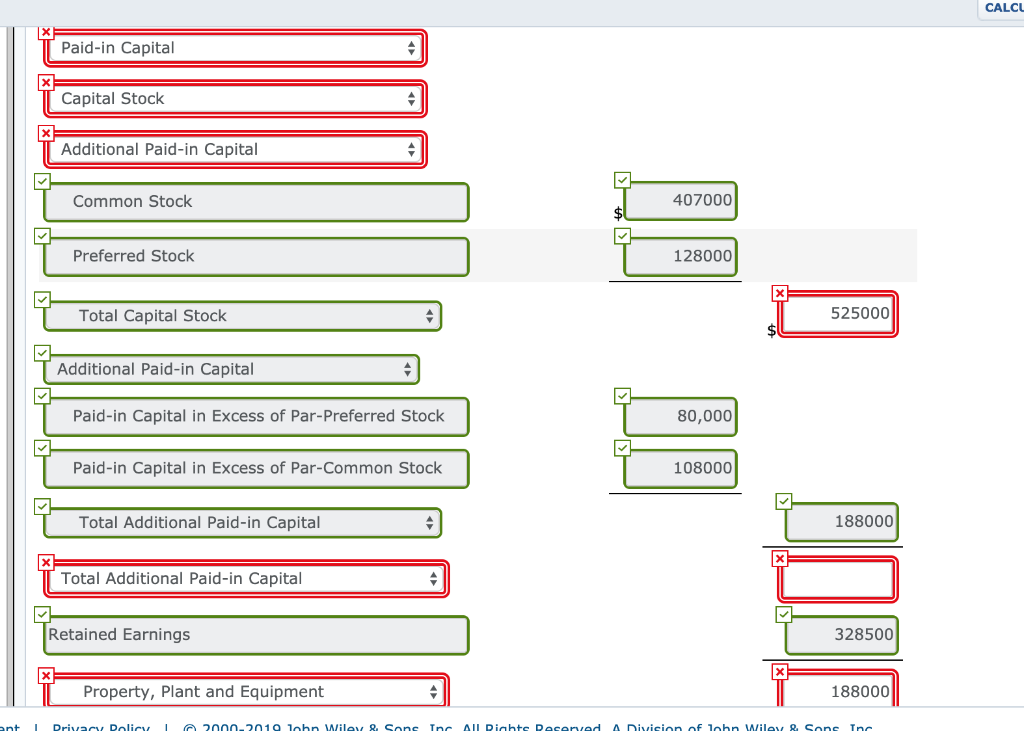Select the 525000 value field
This screenshot has width=1024, height=731.
click(837, 313)
